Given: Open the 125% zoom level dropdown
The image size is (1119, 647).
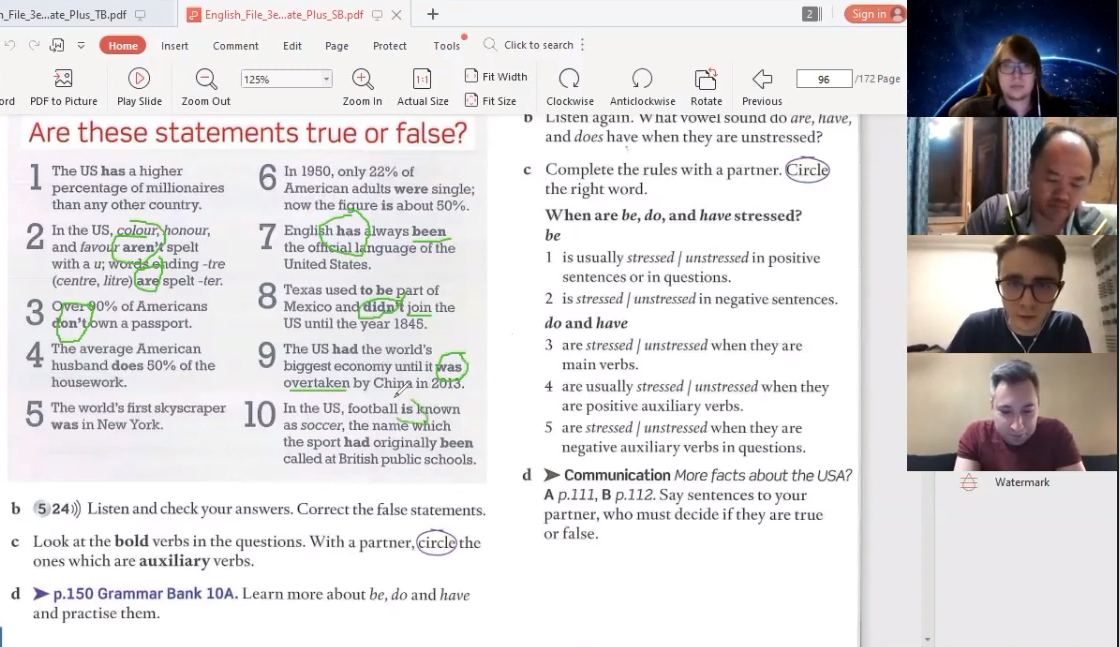Looking at the screenshot, I should [326, 79].
